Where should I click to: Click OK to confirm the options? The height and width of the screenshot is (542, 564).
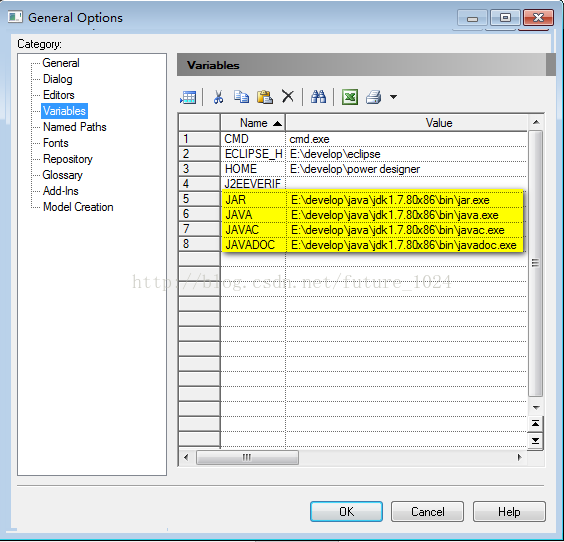pos(346,511)
